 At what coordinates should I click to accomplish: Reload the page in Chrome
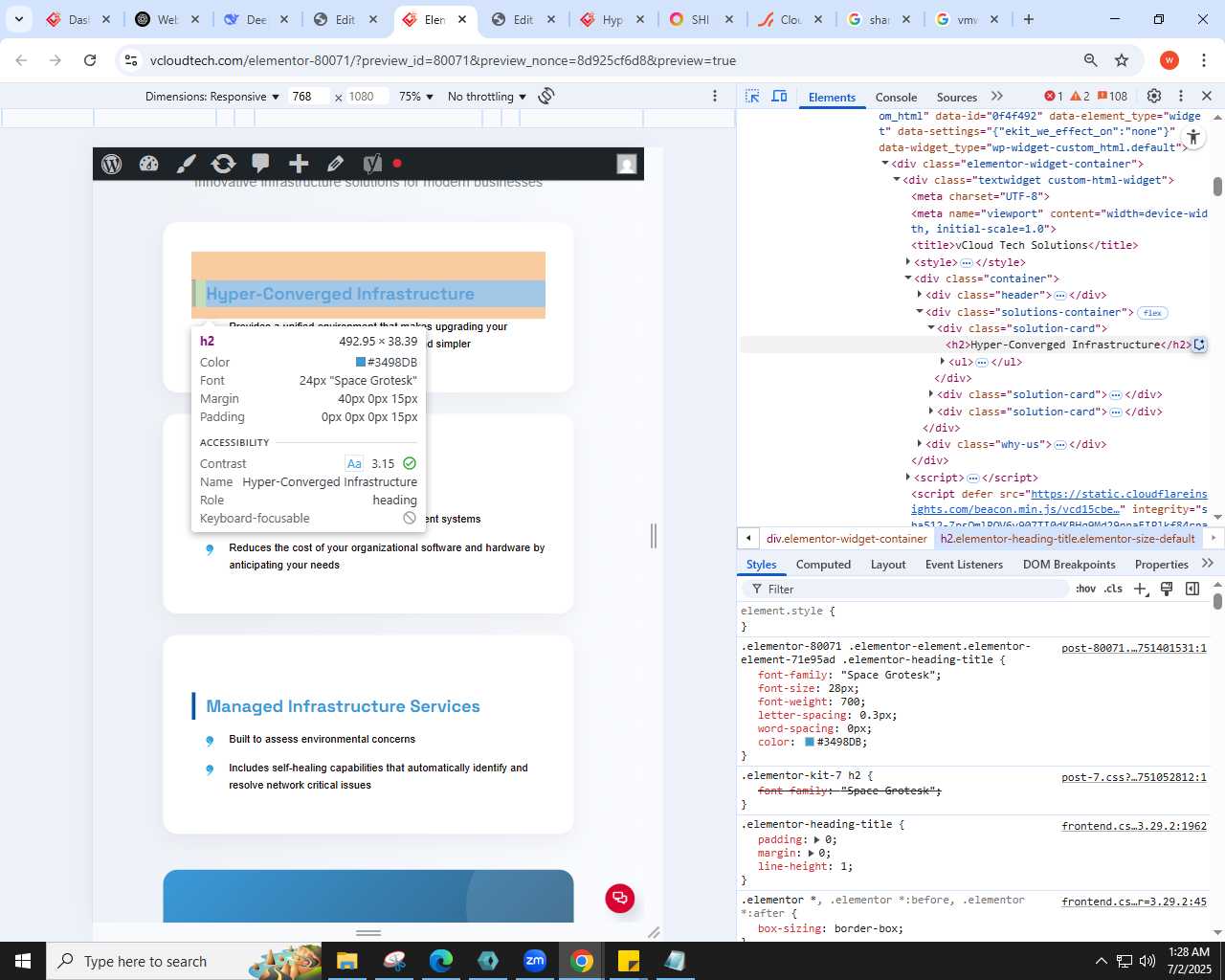click(90, 60)
